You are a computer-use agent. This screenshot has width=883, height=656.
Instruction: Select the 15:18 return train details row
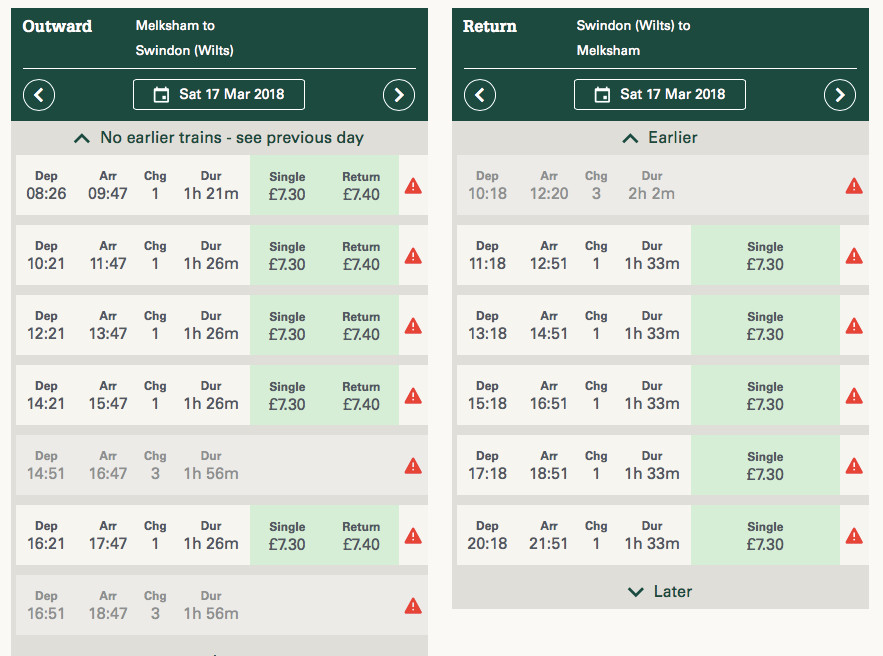573,395
